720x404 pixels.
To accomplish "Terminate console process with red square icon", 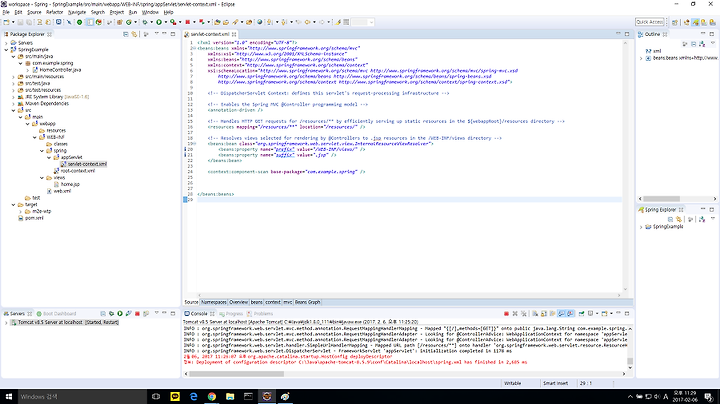I will [x=506, y=314].
